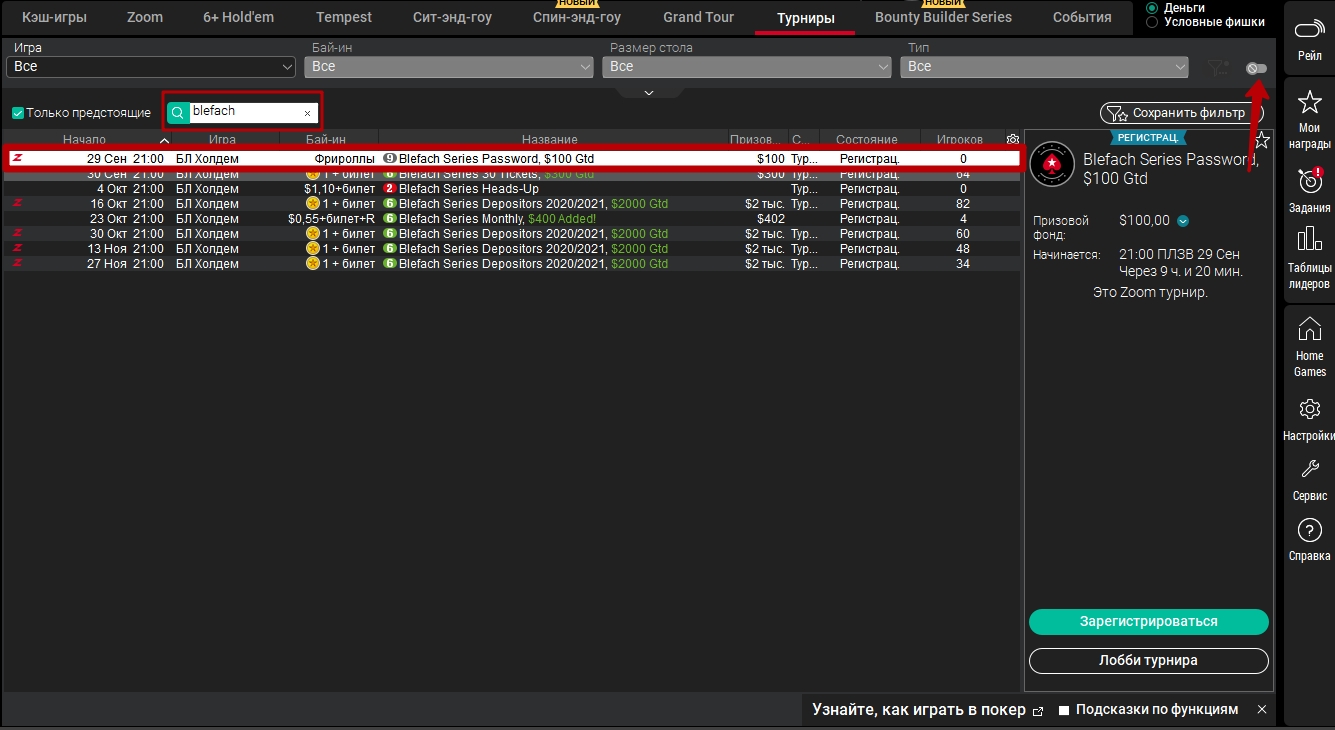Open 6+ Hold'em tab
Viewport: 1335px width, 730px height.
click(x=238, y=17)
